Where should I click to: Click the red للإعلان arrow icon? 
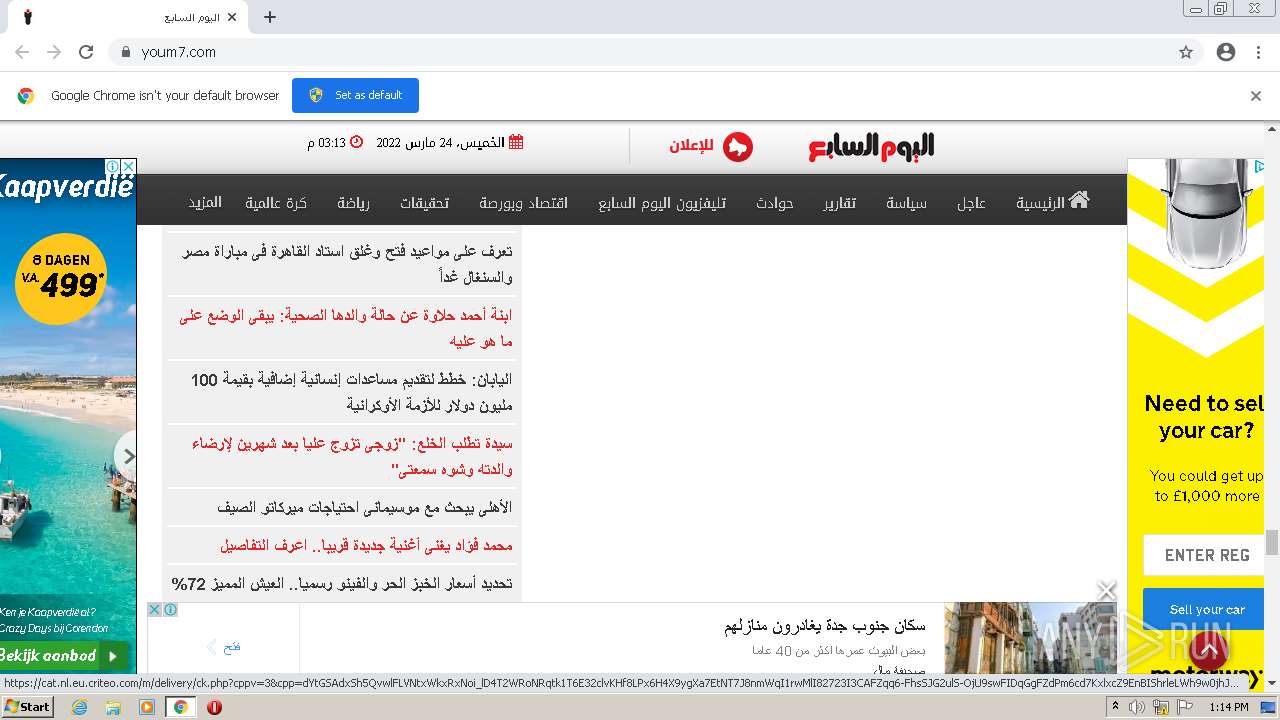pos(737,147)
